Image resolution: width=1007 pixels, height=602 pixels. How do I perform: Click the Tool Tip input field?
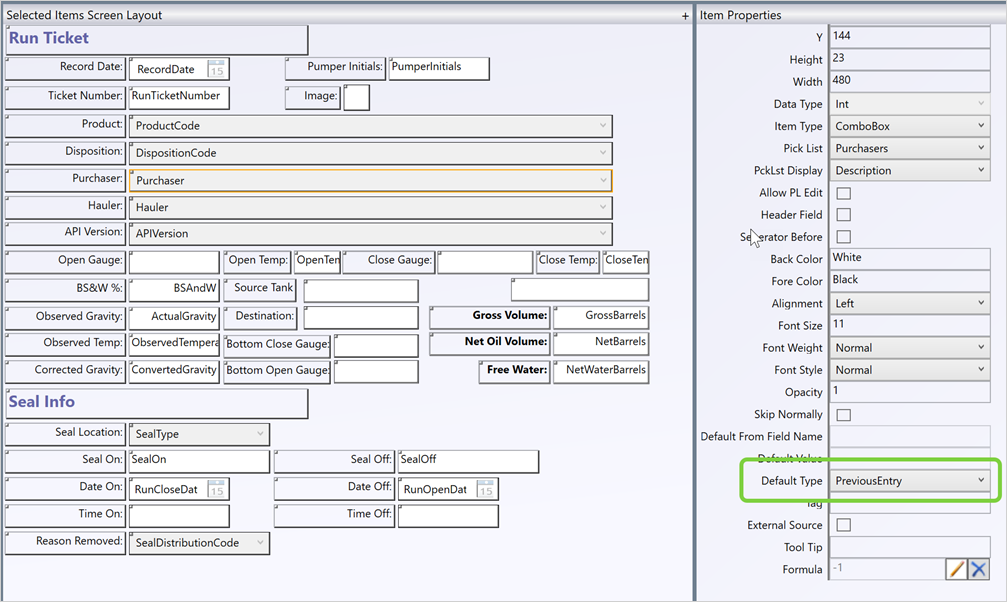click(909, 547)
